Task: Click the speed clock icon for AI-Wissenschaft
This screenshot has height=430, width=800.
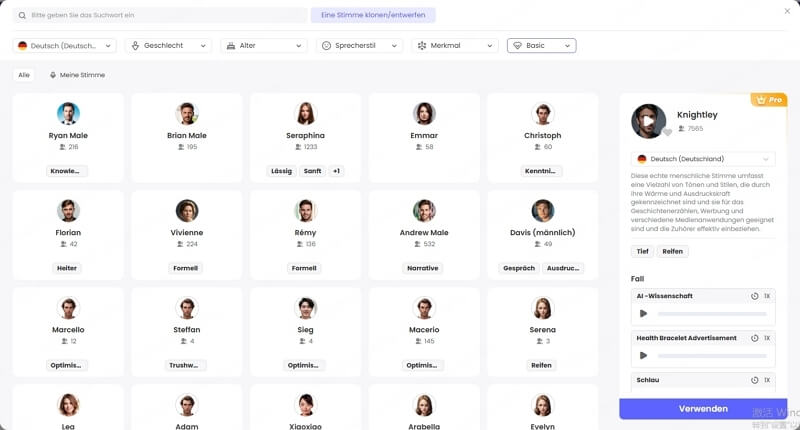Action: click(755, 296)
